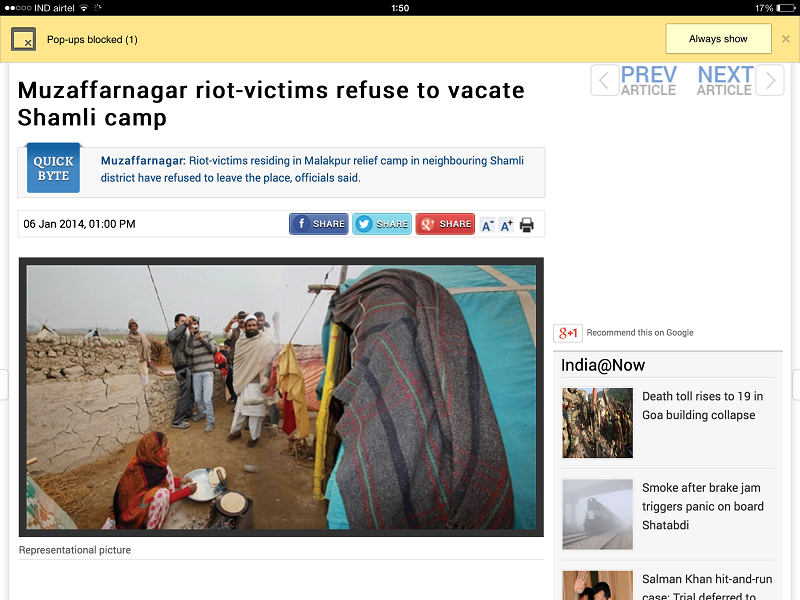
Task: Open Goa building collapse thumbnail
Action: pos(597,423)
